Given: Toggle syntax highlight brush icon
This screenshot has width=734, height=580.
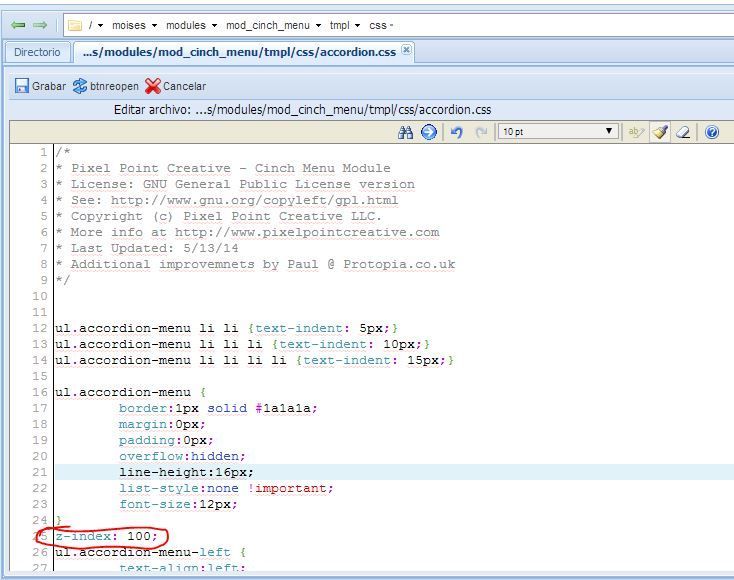Looking at the screenshot, I should coord(660,132).
